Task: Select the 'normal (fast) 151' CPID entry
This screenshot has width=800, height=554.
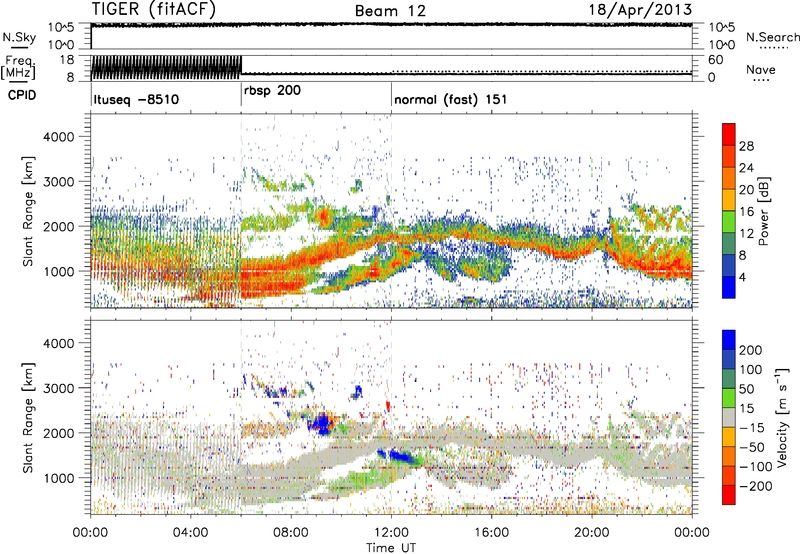Action: click(x=451, y=99)
